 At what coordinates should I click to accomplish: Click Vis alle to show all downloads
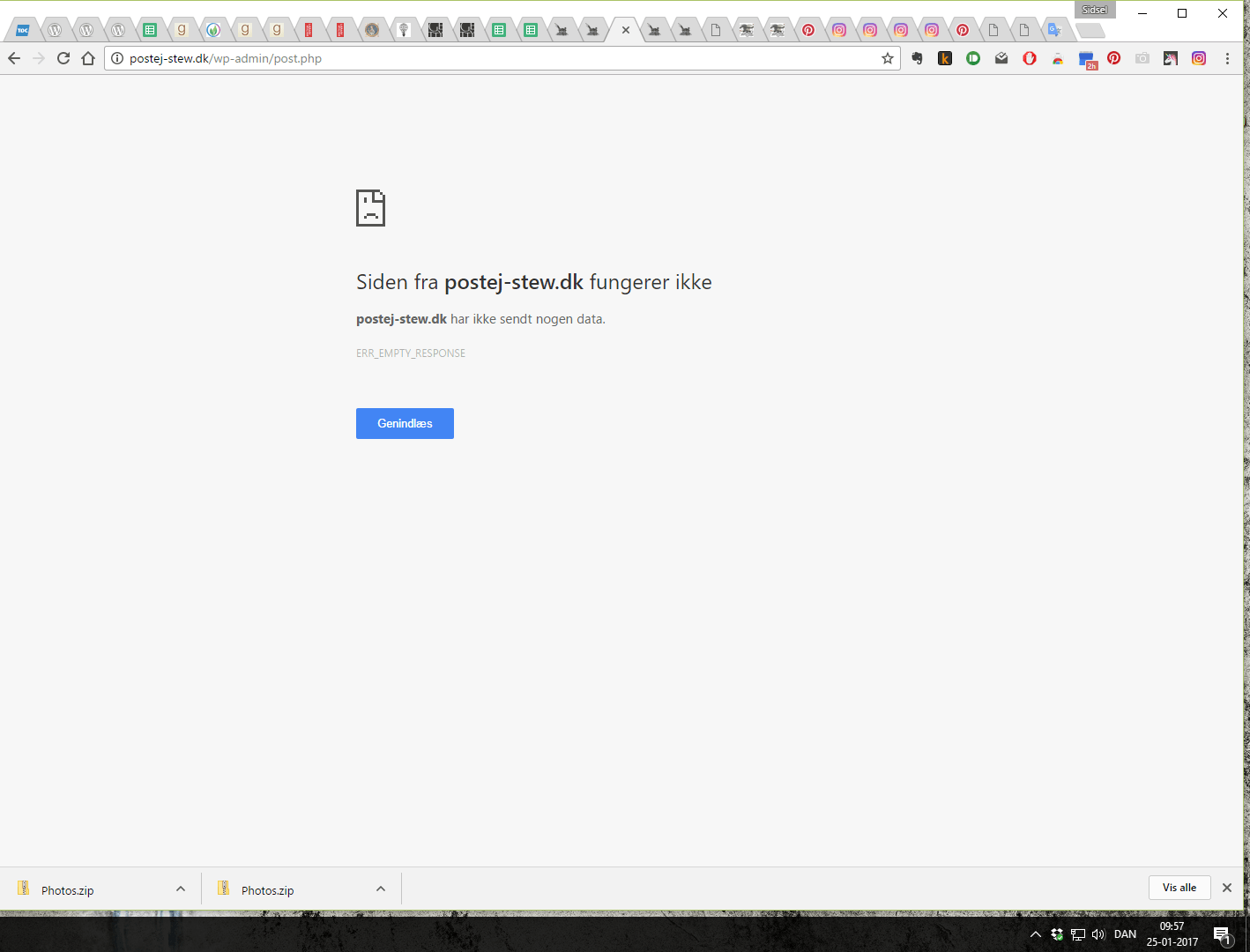pyautogui.click(x=1179, y=888)
